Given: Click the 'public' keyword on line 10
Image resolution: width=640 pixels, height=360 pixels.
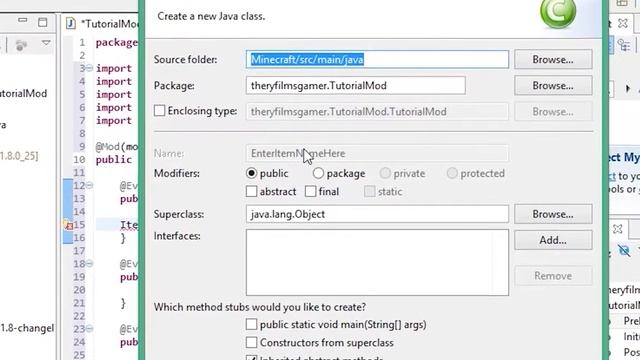Looking at the screenshot, I should coord(114,160).
